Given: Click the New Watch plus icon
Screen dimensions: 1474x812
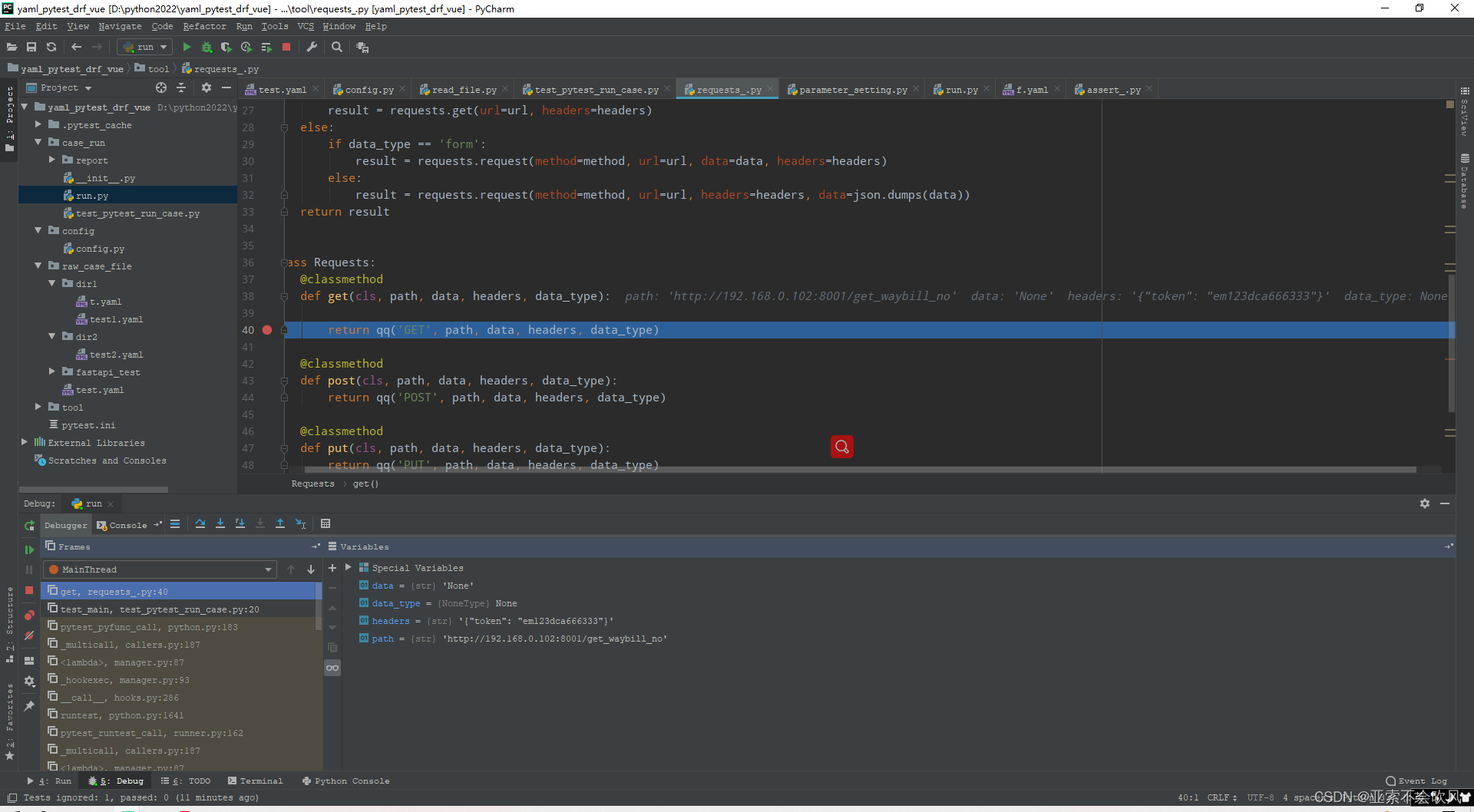Looking at the screenshot, I should (332, 568).
